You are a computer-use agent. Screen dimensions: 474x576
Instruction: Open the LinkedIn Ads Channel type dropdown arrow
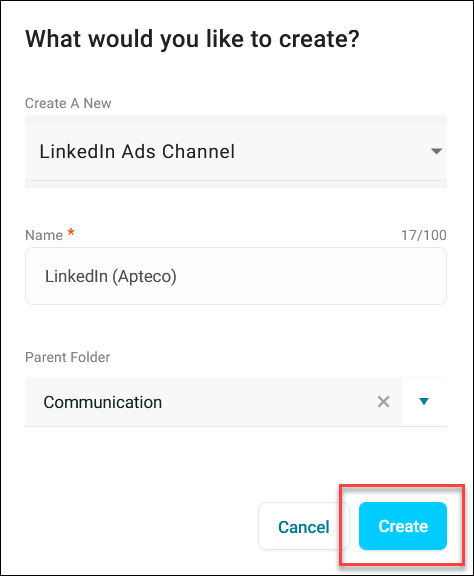436,151
